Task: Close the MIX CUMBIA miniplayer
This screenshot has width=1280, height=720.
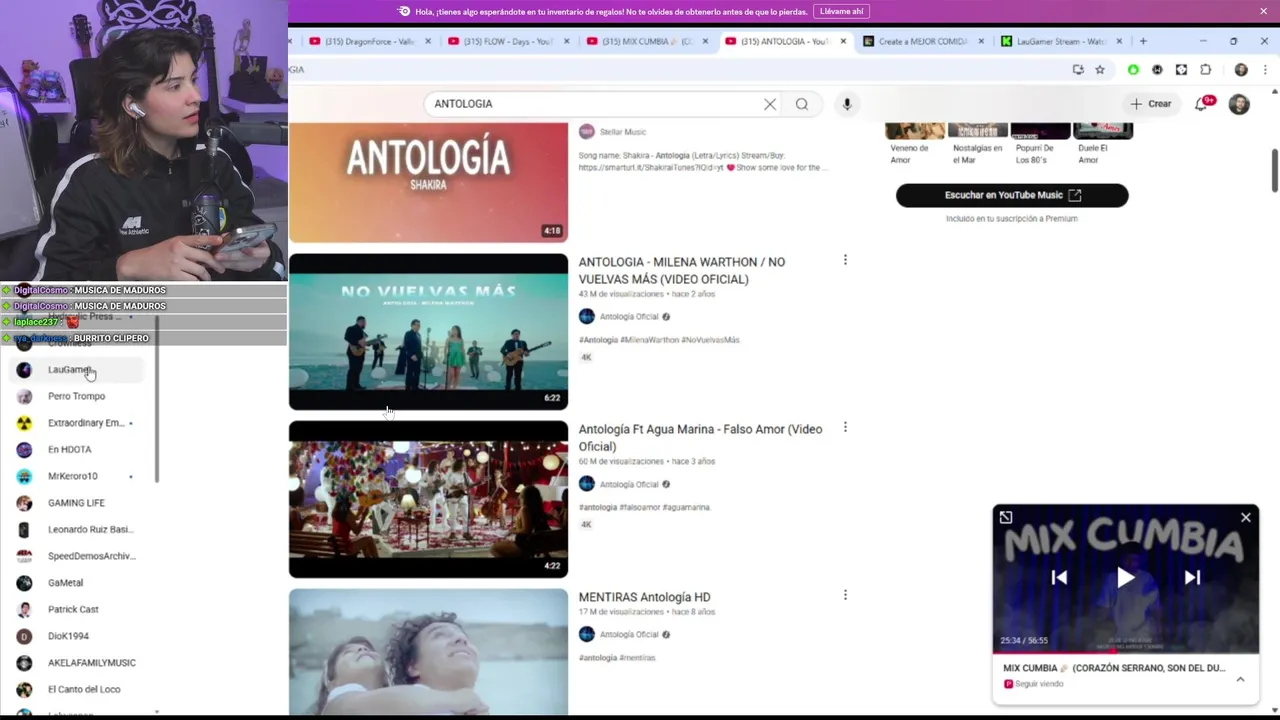Action: (1246, 517)
